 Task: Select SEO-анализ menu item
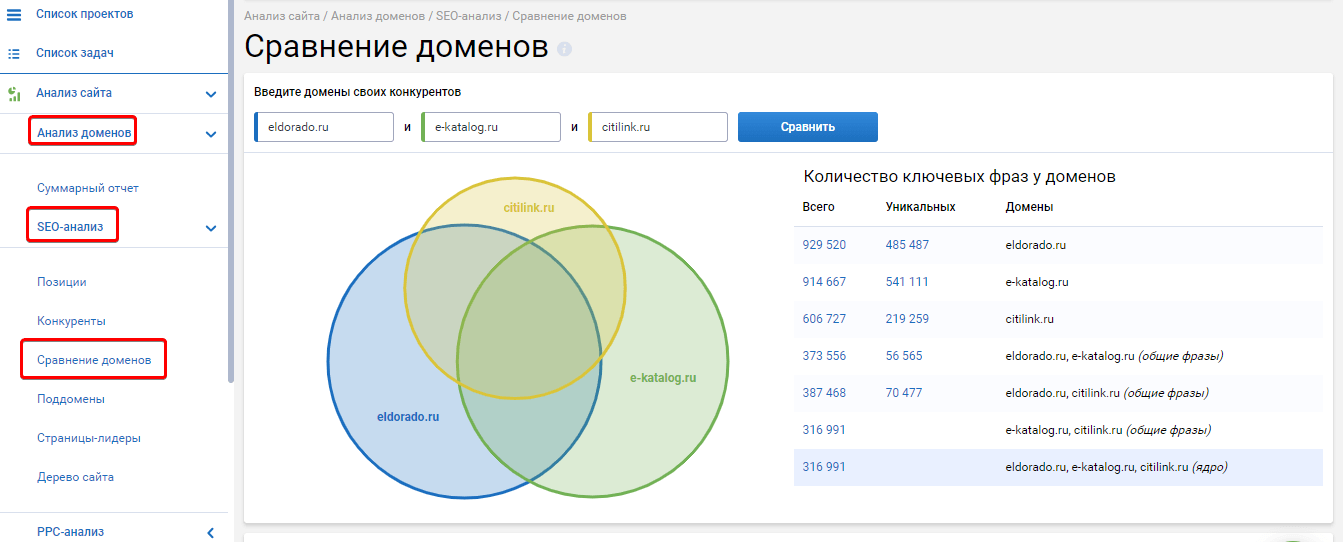[x=70, y=227]
